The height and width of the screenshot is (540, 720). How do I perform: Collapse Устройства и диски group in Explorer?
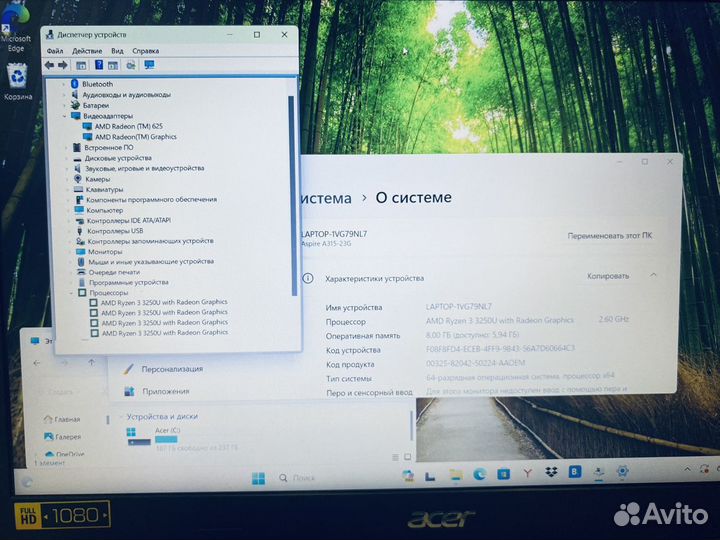coord(121,416)
